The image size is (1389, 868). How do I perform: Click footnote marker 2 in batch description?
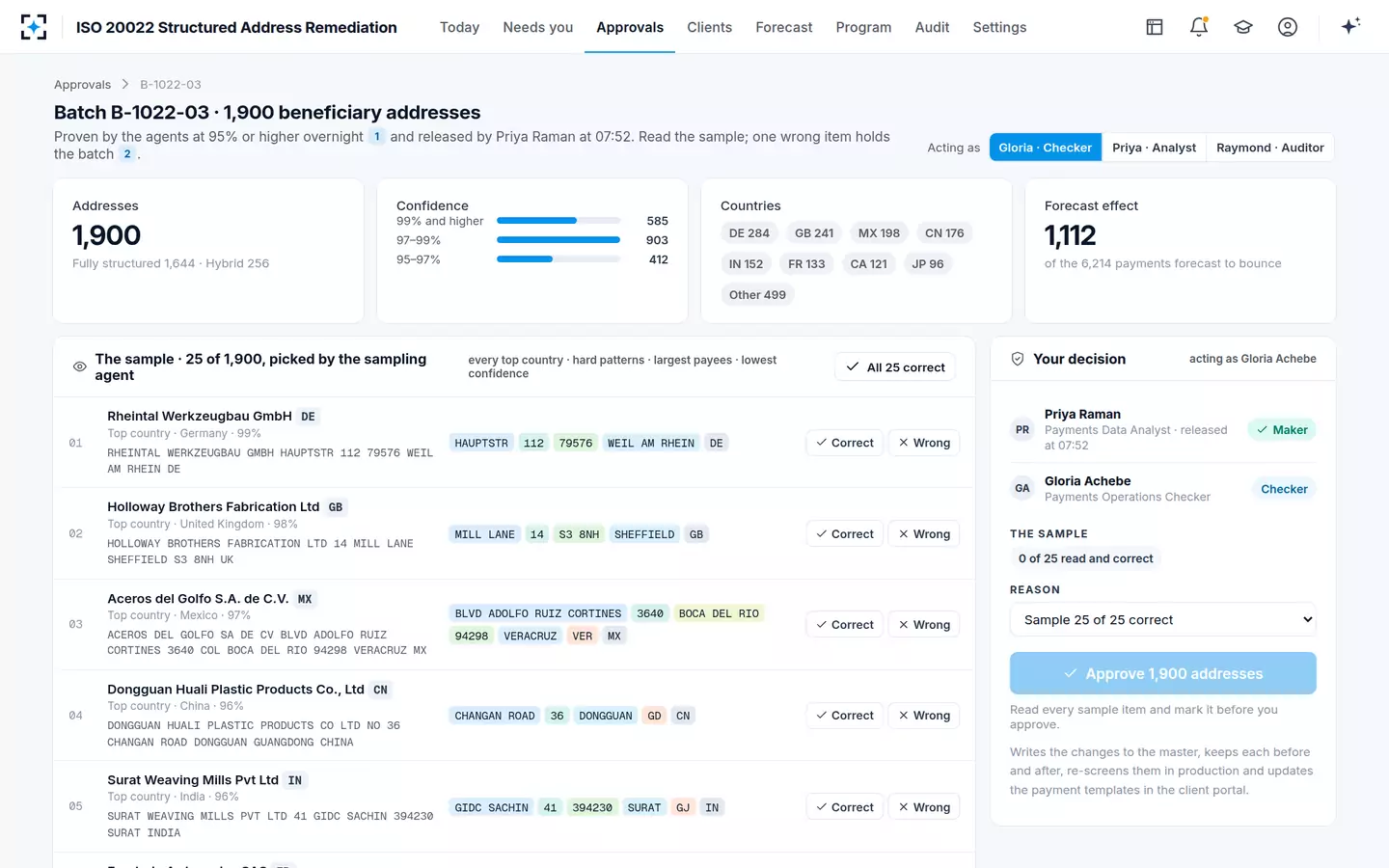(127, 154)
